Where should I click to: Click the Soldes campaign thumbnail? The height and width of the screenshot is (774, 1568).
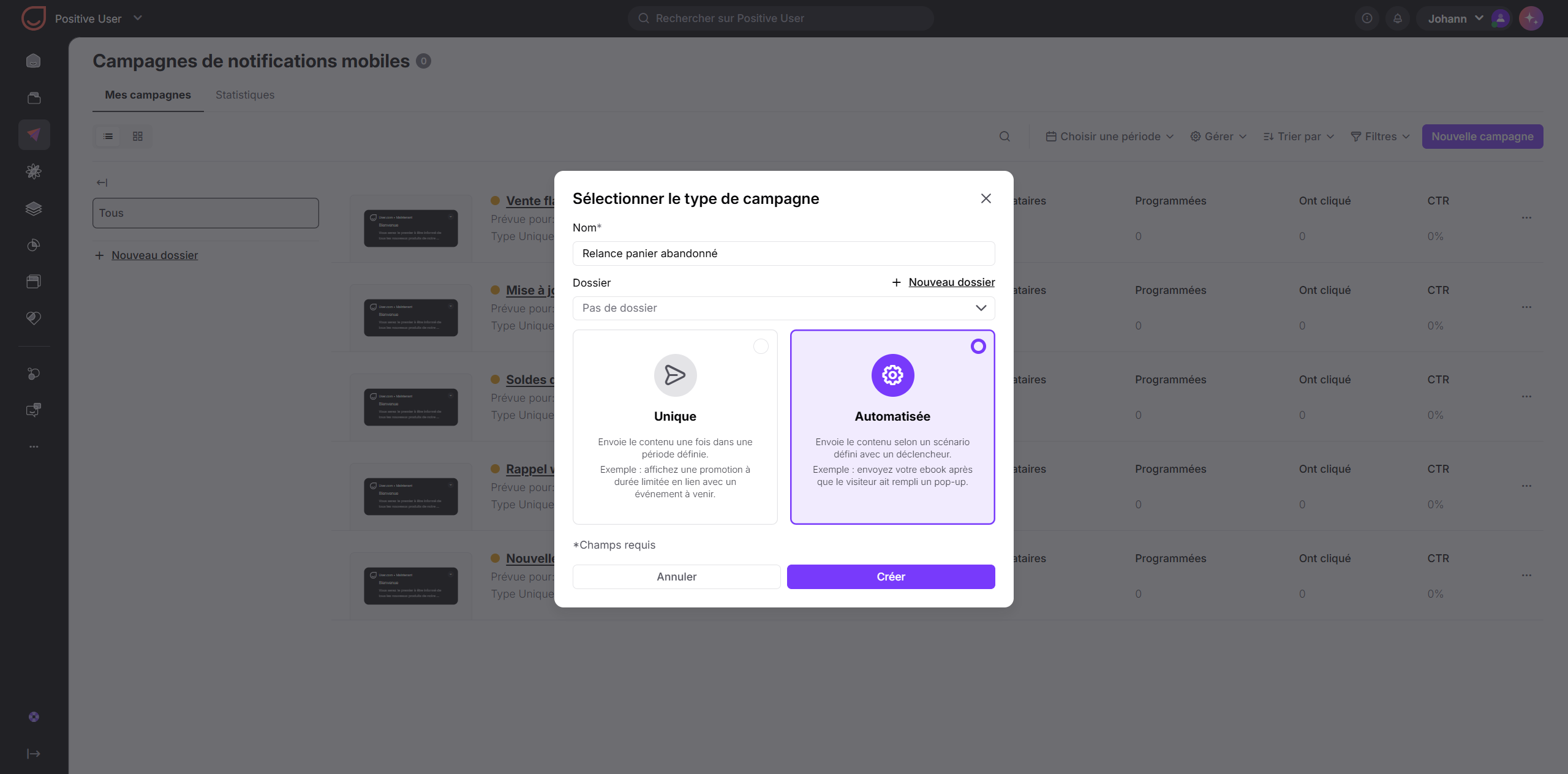click(x=411, y=407)
